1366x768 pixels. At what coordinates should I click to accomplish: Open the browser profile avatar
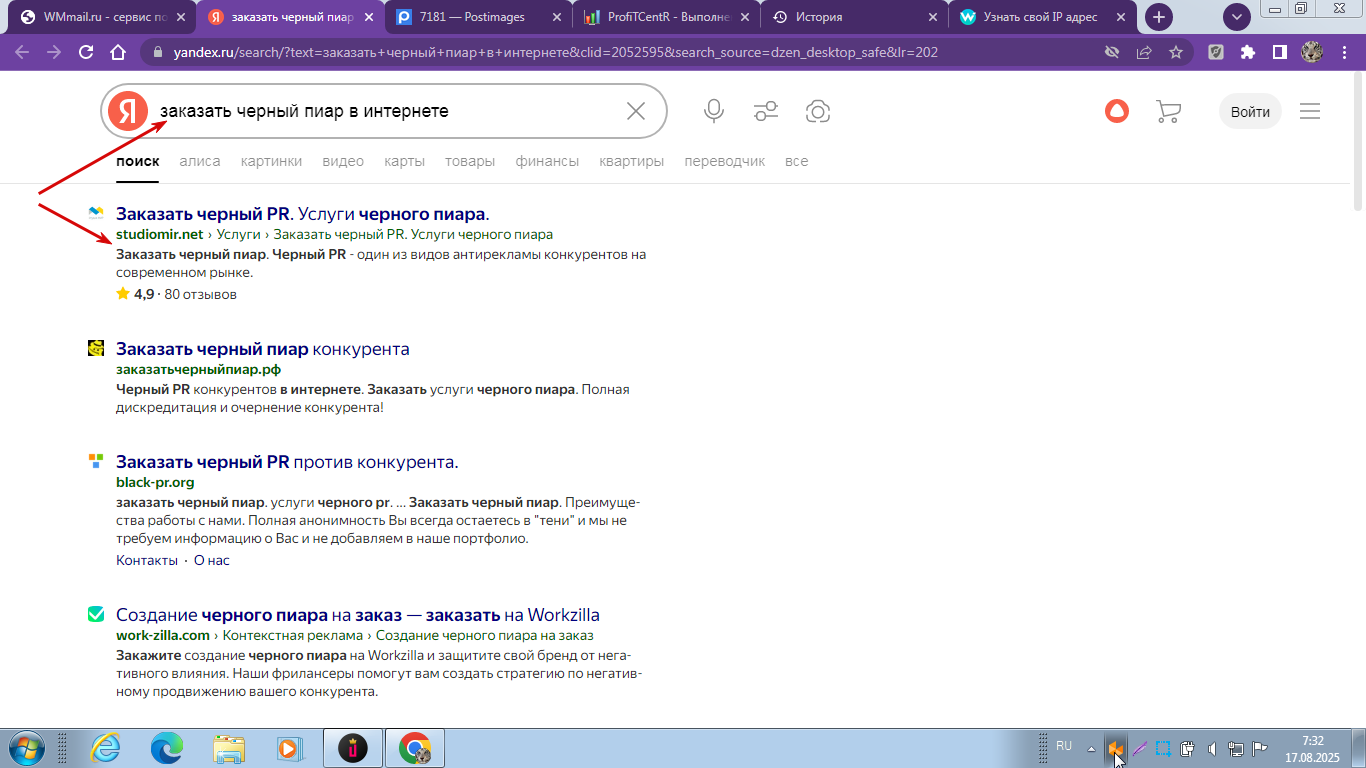click(x=1312, y=53)
